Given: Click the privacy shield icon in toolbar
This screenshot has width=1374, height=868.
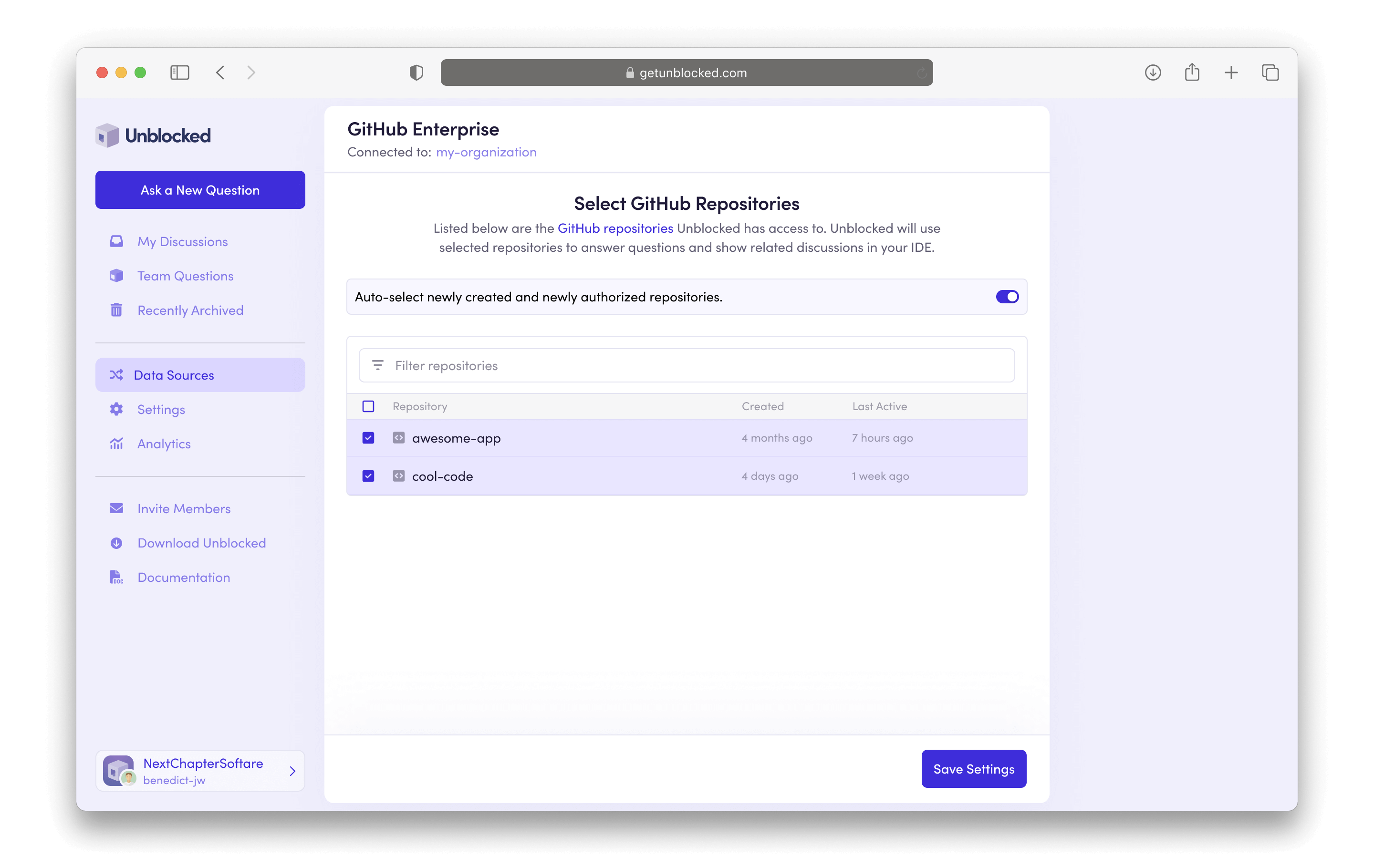Looking at the screenshot, I should (x=416, y=72).
